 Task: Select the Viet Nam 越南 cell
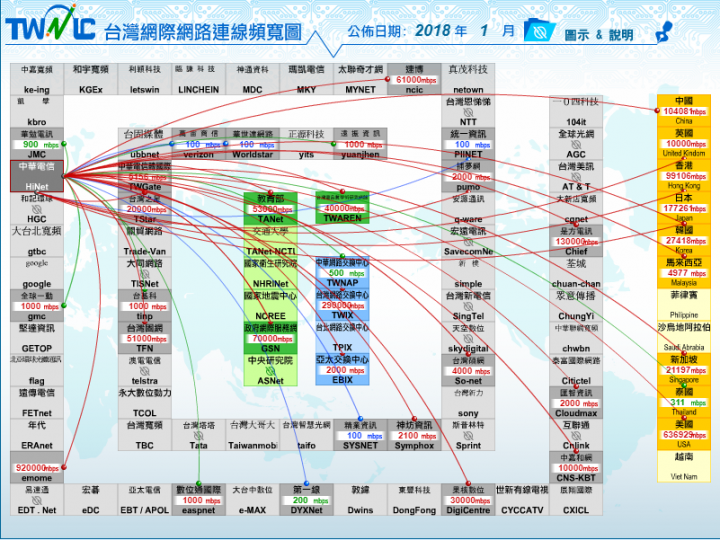tap(684, 467)
